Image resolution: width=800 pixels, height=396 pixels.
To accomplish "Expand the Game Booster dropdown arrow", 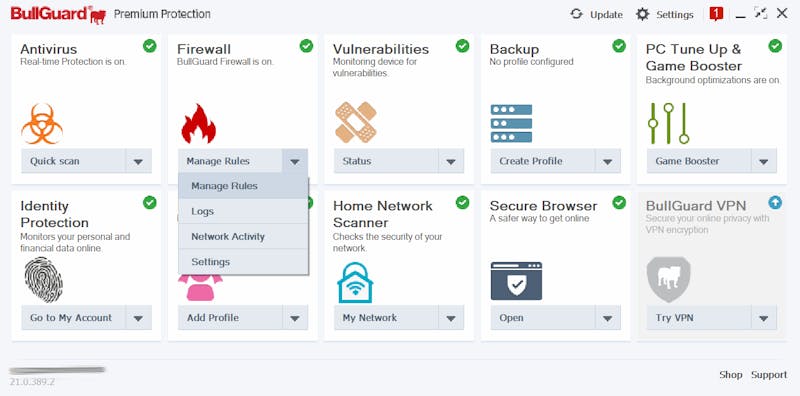I will [x=764, y=161].
